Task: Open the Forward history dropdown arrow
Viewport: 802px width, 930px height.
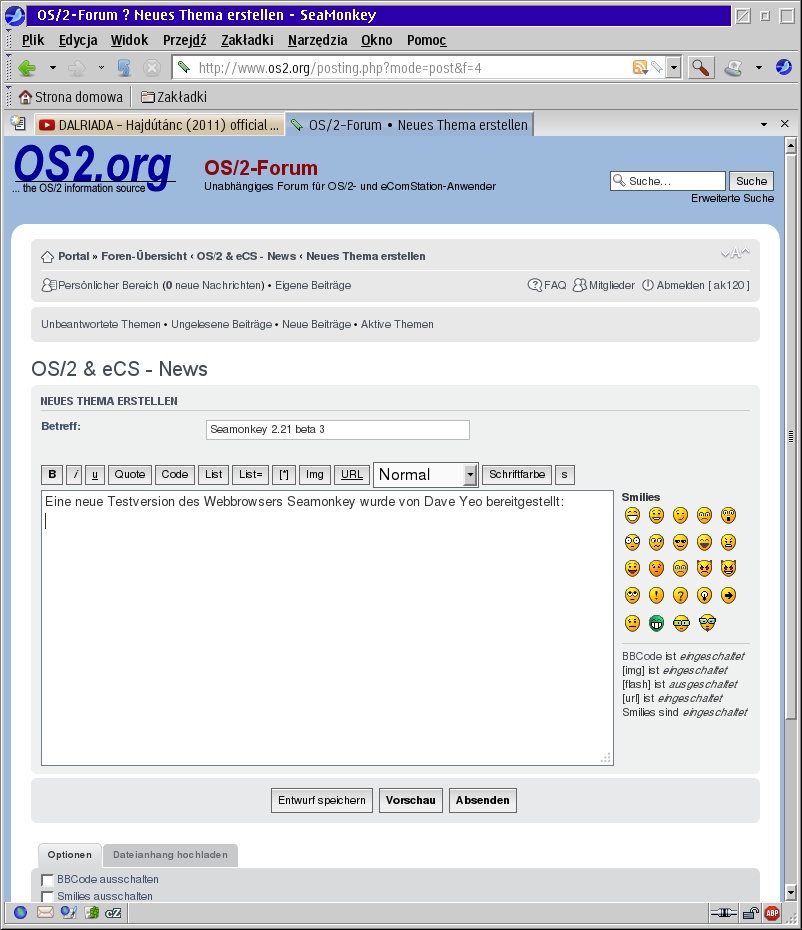Action: coord(101,68)
